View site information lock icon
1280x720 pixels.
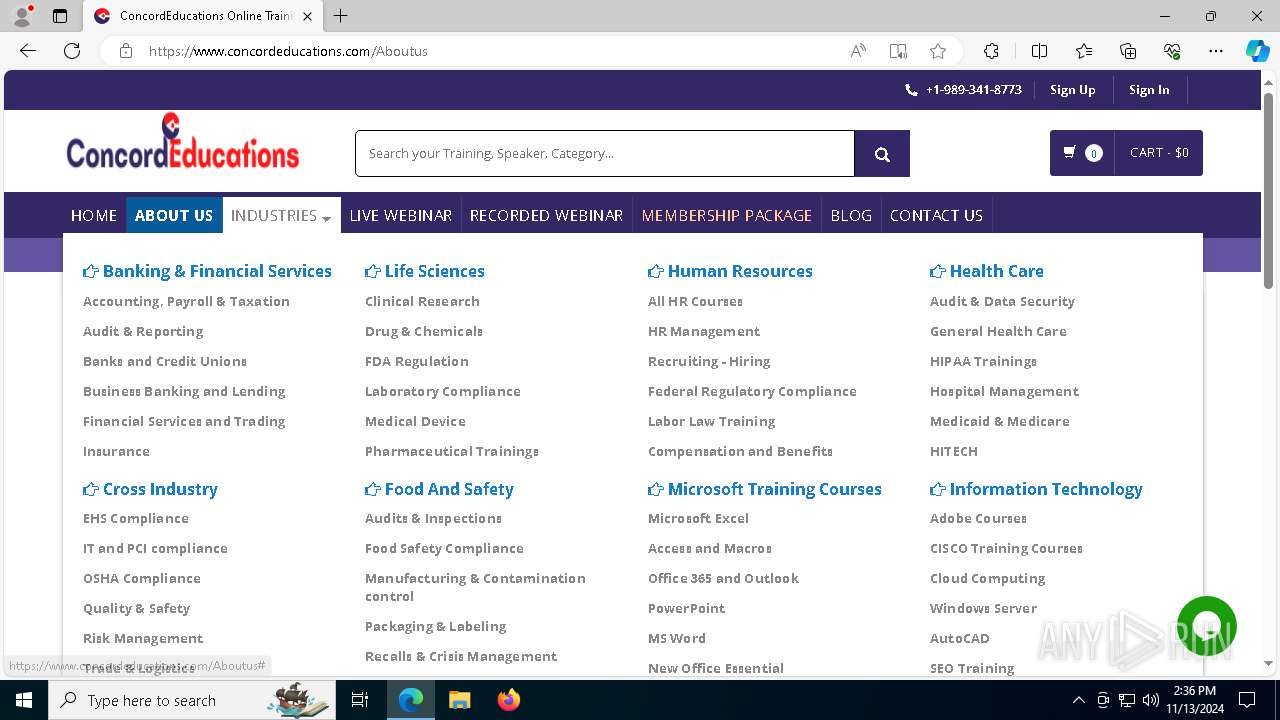pos(126,51)
